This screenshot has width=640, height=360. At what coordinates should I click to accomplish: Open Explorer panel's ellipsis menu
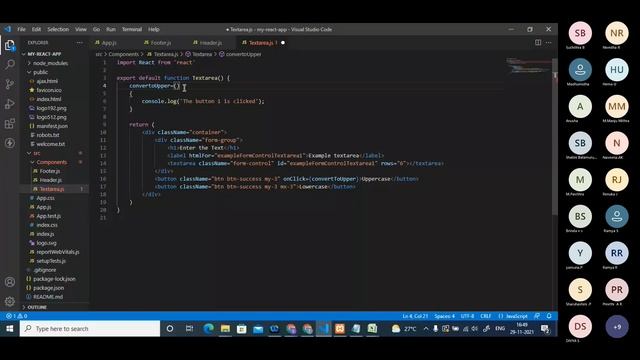point(80,42)
